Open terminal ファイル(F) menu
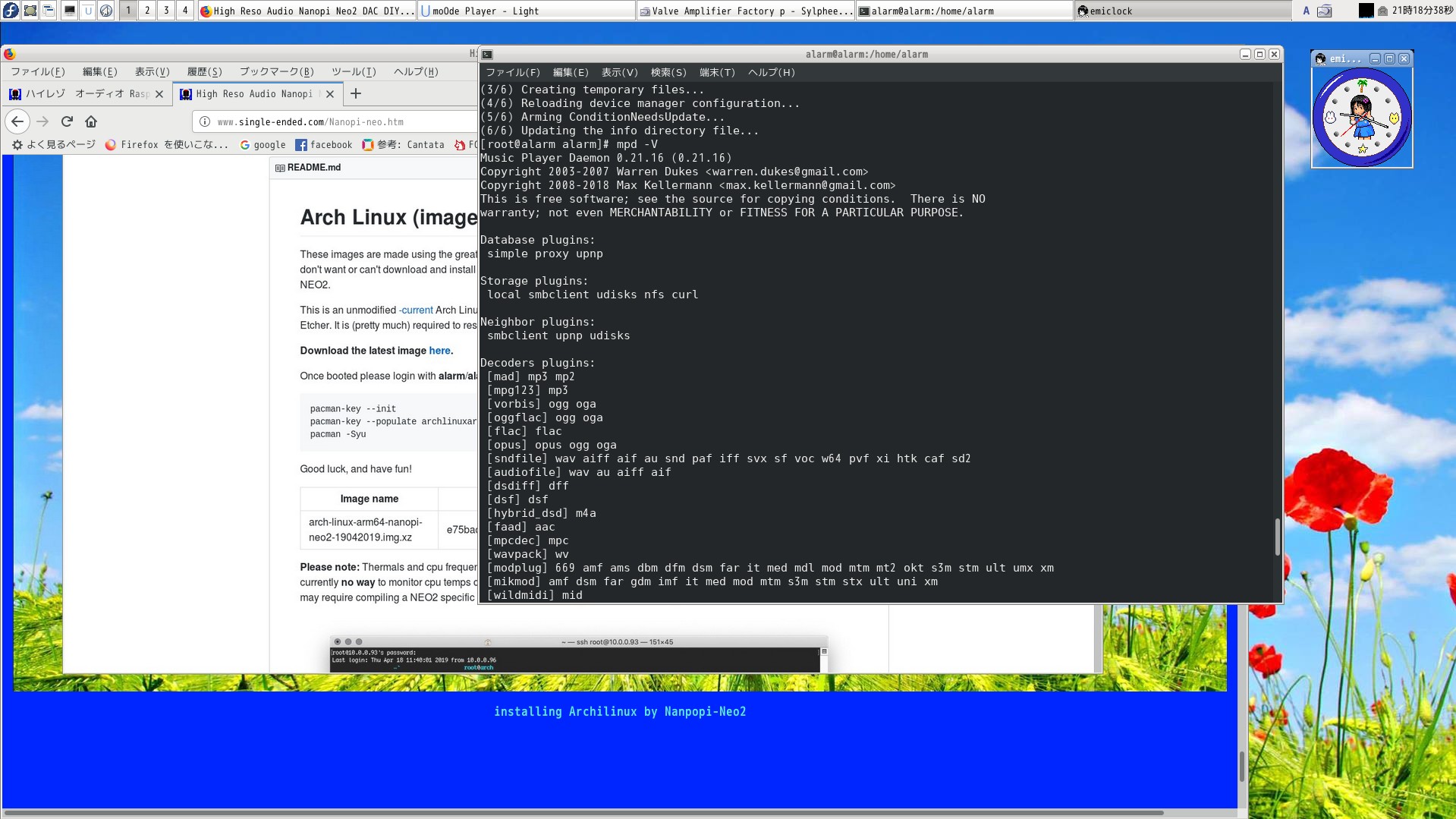This screenshot has width=1456, height=819. coord(513,72)
